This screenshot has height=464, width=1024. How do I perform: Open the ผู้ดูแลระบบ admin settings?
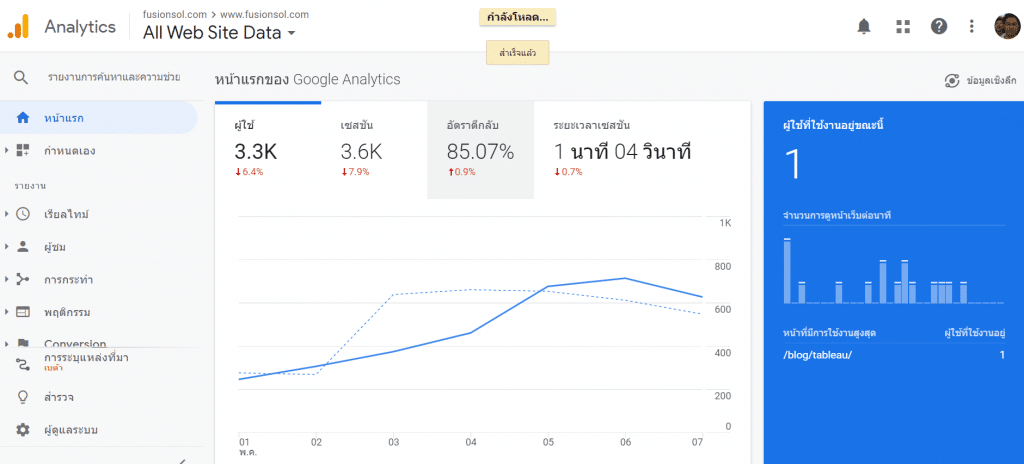click(71, 430)
